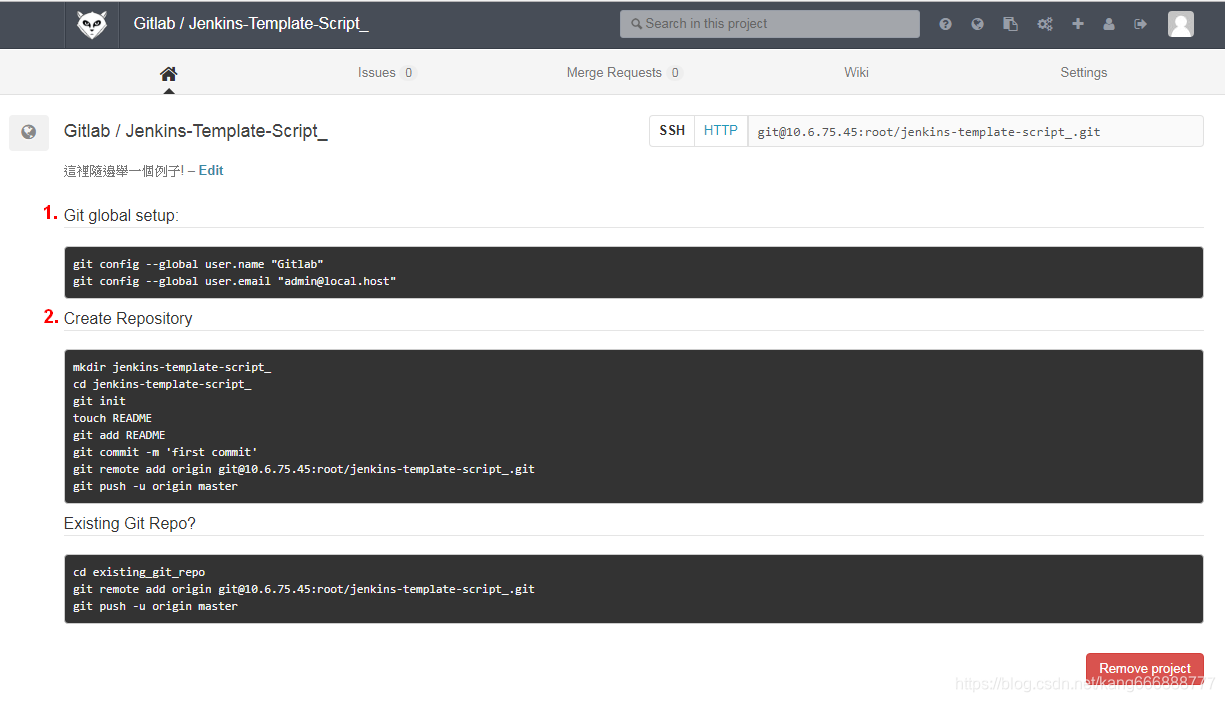Click the 'touch README' line
The image size is (1225, 702).
coord(112,418)
